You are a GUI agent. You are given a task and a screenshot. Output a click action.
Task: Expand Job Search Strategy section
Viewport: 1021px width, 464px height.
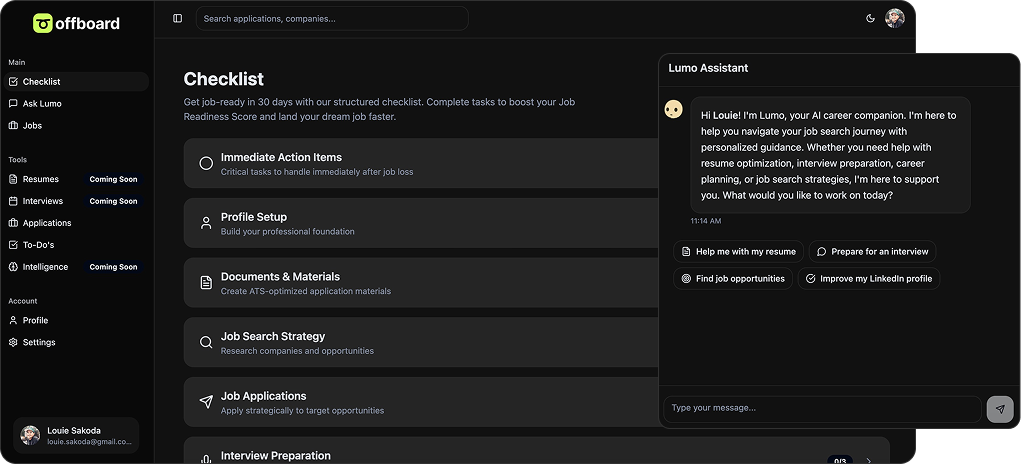(x=420, y=343)
